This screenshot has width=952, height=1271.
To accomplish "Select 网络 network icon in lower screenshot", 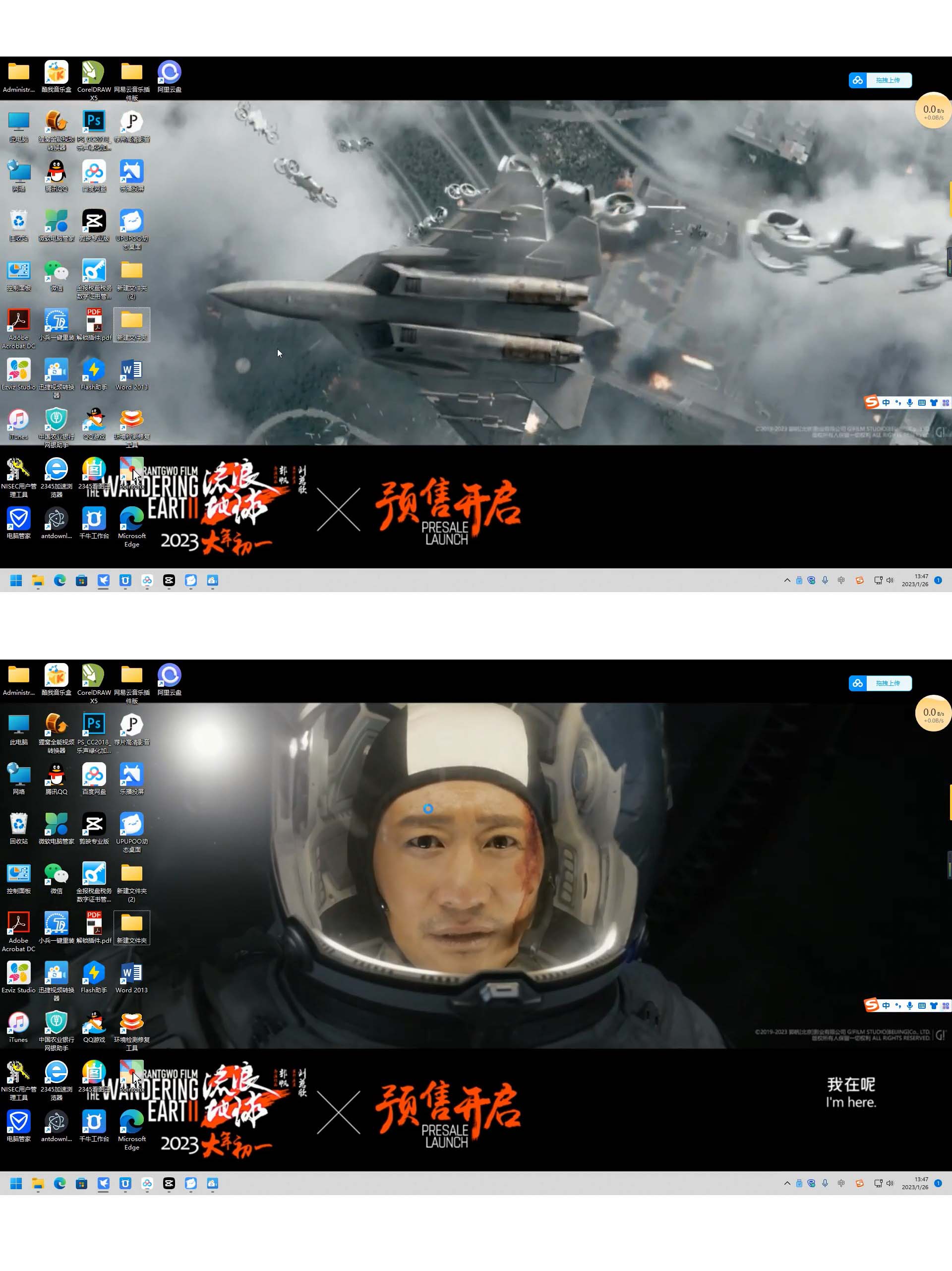I will [x=18, y=778].
